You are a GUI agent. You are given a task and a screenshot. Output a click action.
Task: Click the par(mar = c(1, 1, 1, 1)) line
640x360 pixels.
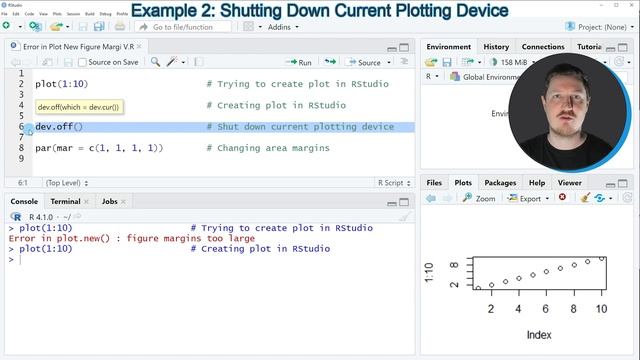click(99, 148)
